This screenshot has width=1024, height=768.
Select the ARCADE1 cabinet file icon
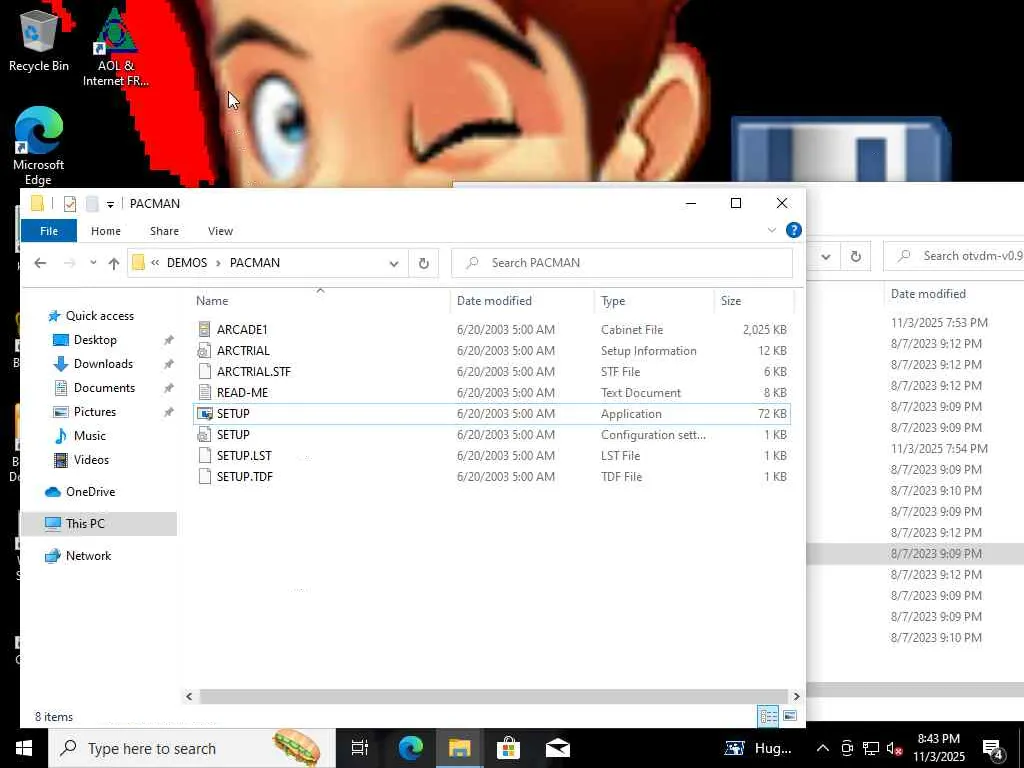pyautogui.click(x=204, y=330)
